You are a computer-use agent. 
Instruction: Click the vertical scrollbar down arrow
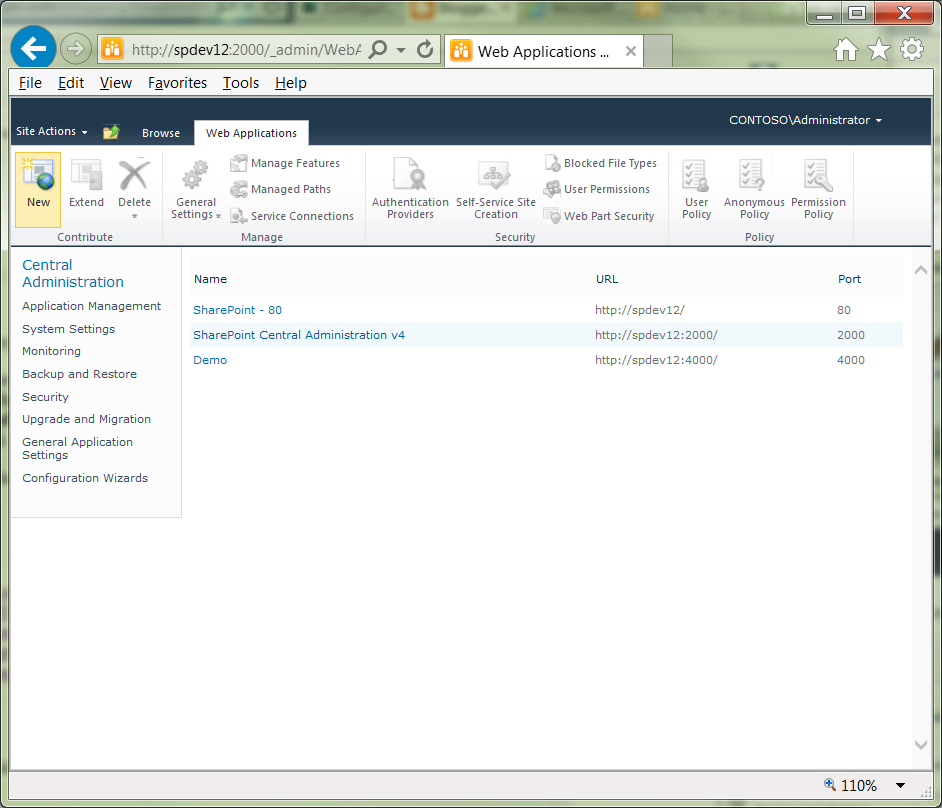coord(920,744)
